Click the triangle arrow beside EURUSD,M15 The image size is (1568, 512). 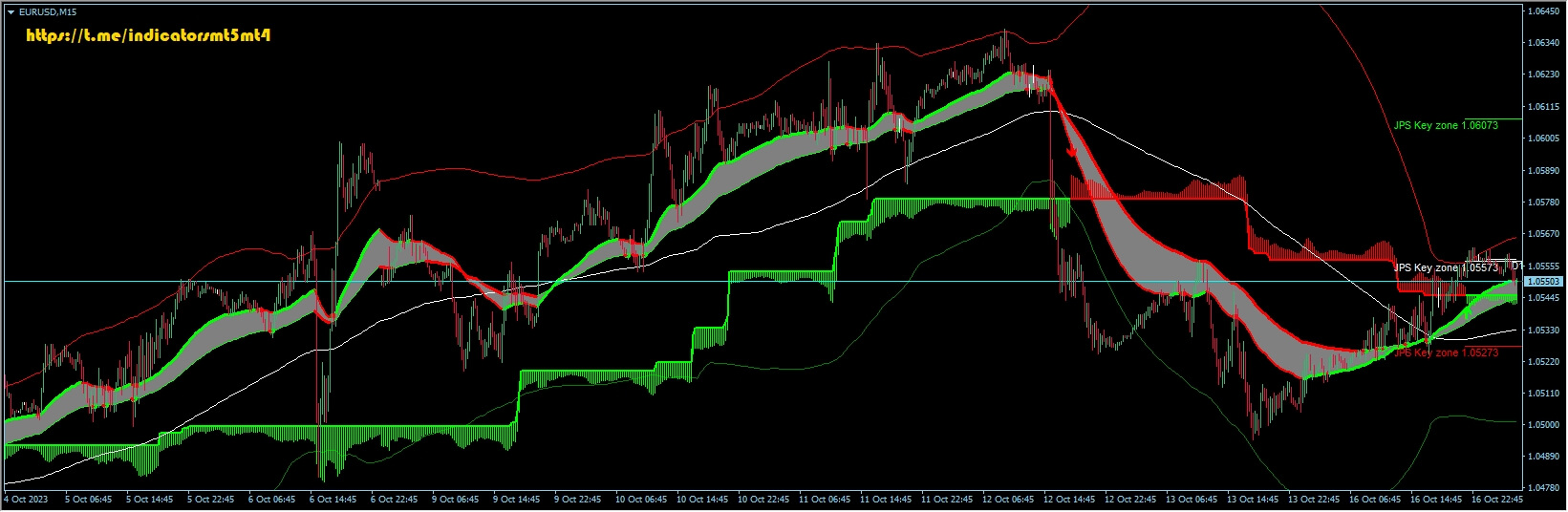11,11
